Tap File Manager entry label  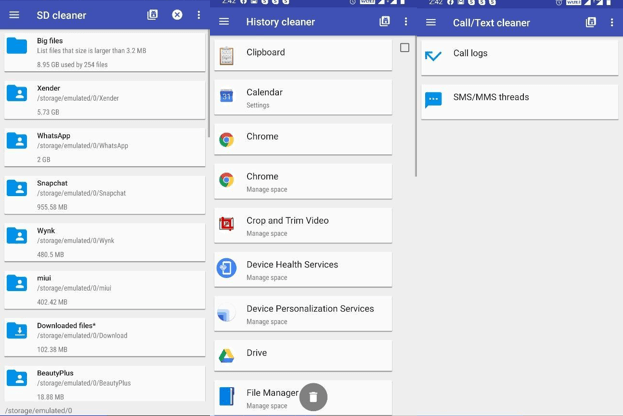click(272, 393)
